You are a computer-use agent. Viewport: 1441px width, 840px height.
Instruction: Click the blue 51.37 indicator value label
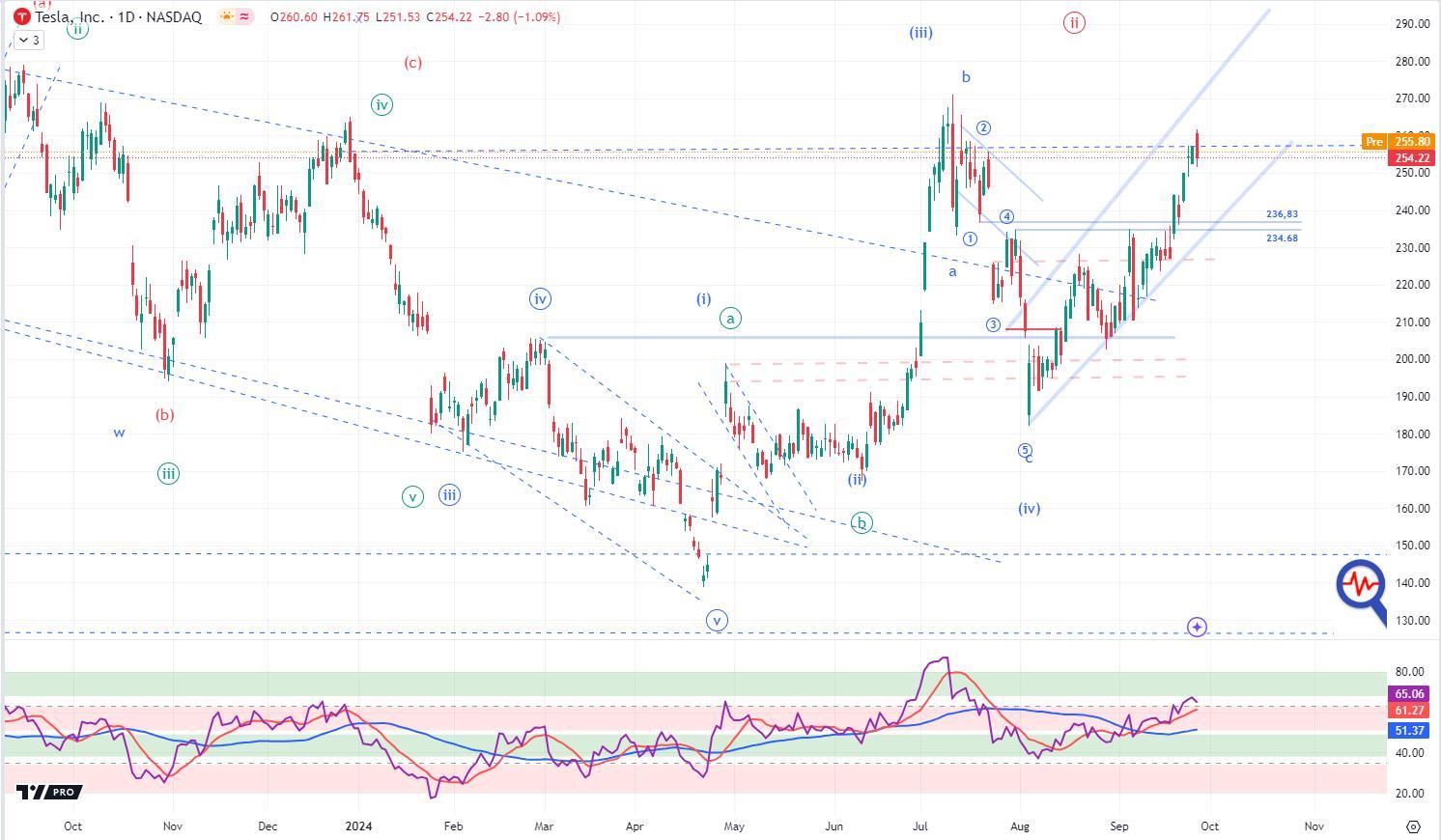pos(1411,731)
